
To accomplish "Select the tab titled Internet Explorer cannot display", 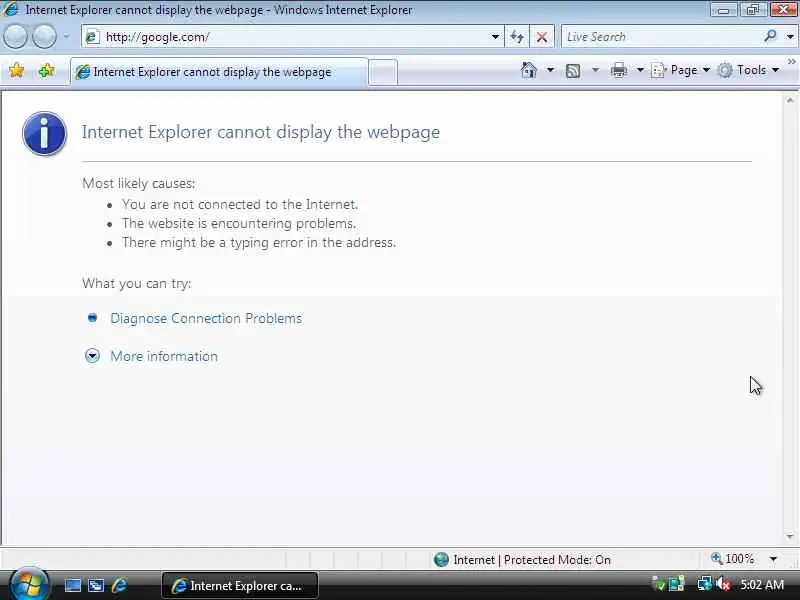I will point(219,72).
